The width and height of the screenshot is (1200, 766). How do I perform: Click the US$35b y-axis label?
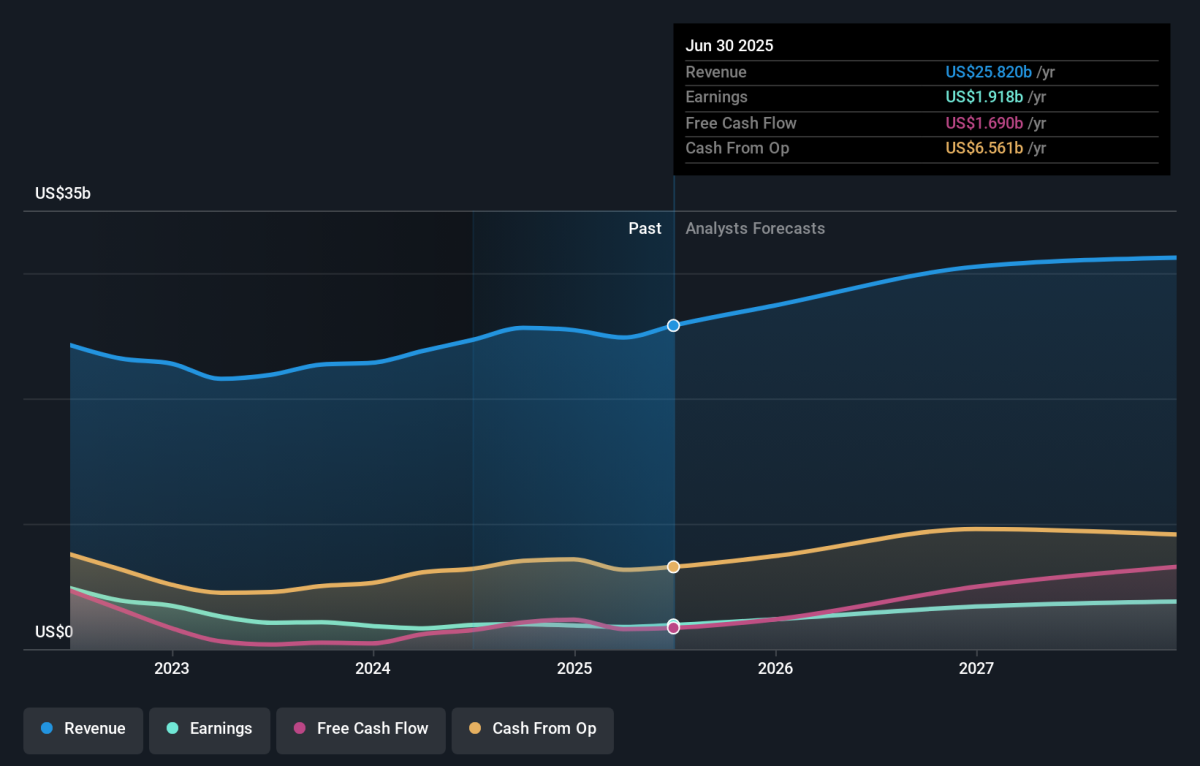point(63,194)
